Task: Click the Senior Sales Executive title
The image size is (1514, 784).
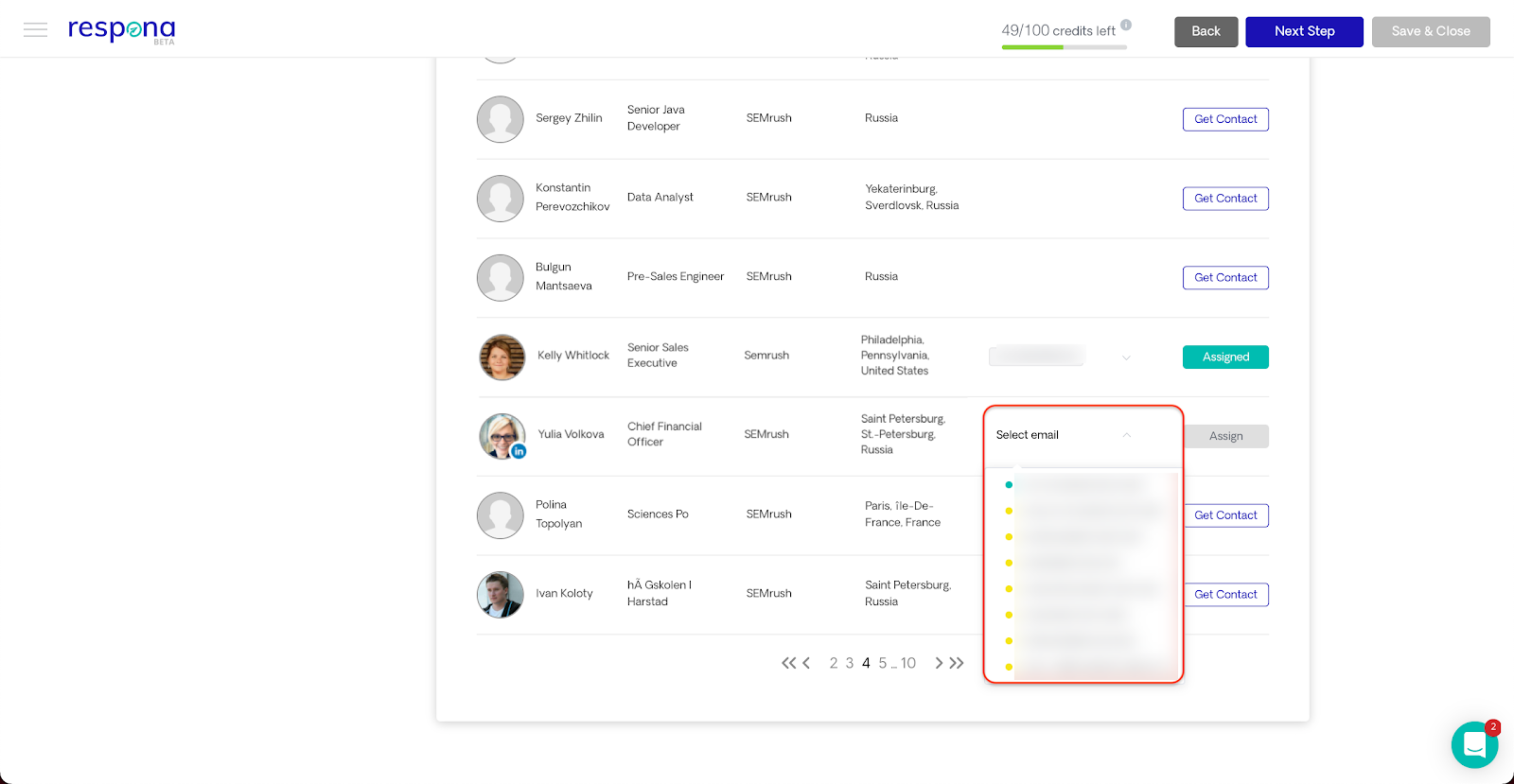Action: (658, 356)
